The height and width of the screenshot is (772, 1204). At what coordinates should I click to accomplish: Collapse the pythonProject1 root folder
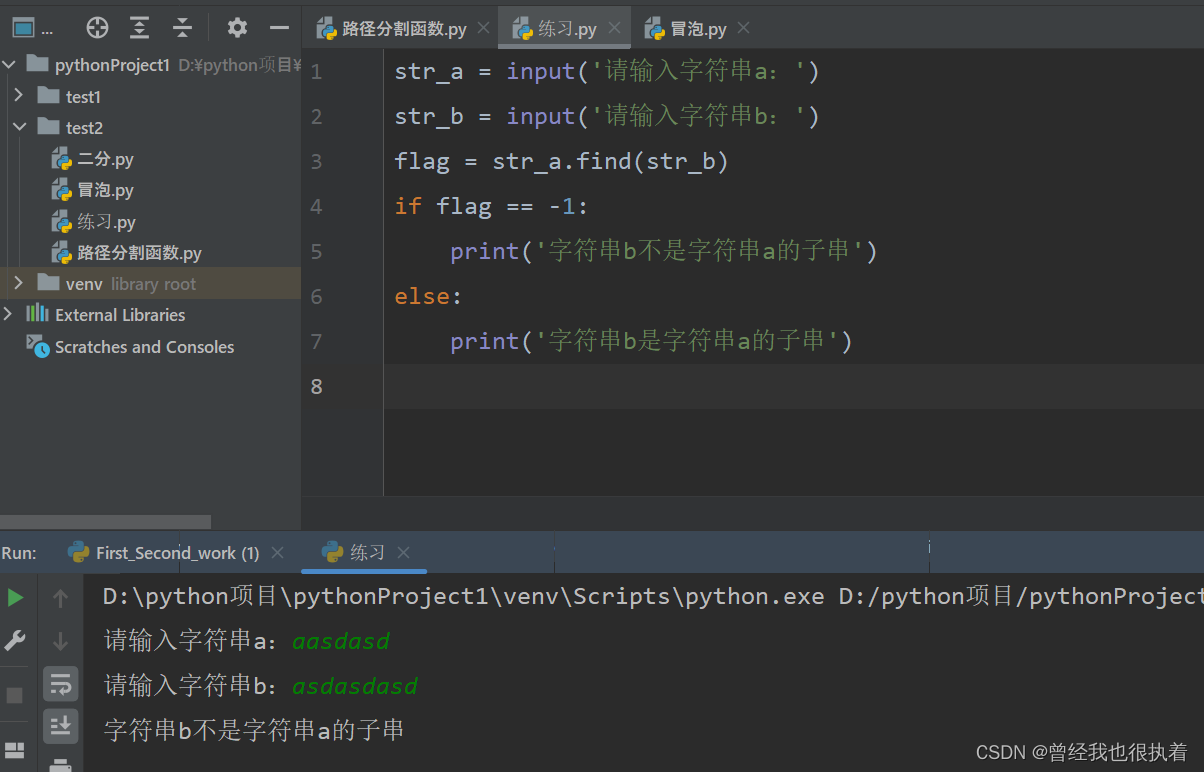[x=10, y=65]
